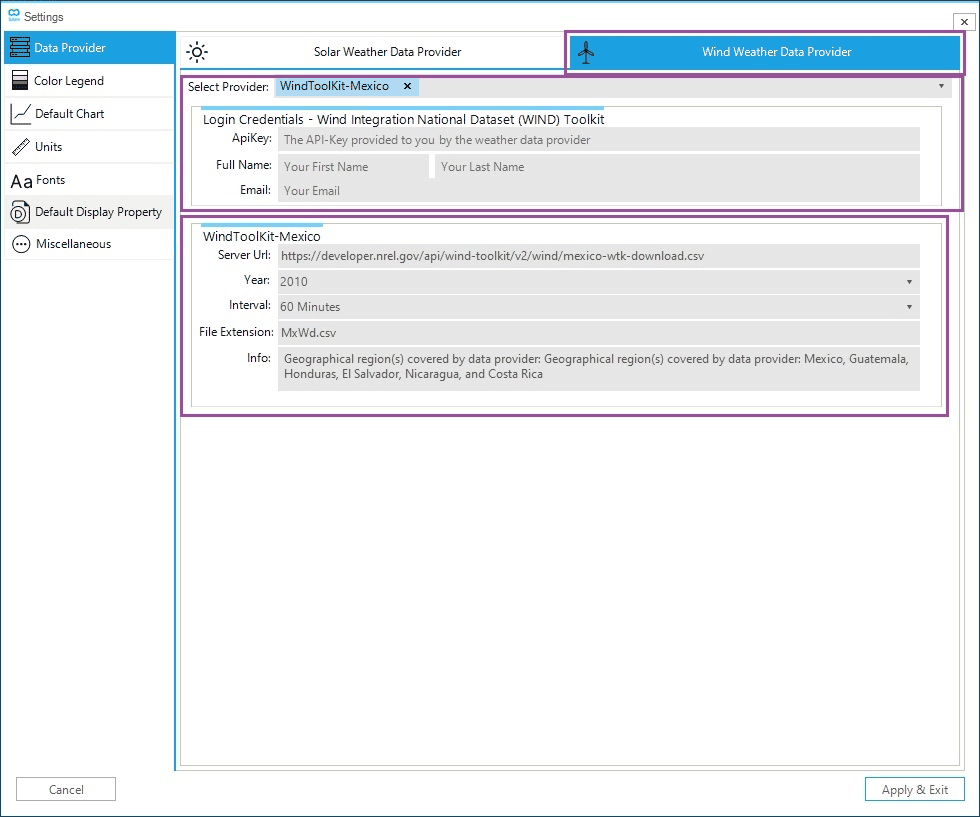
Task: Click the Units ruler icon
Action: [20, 147]
